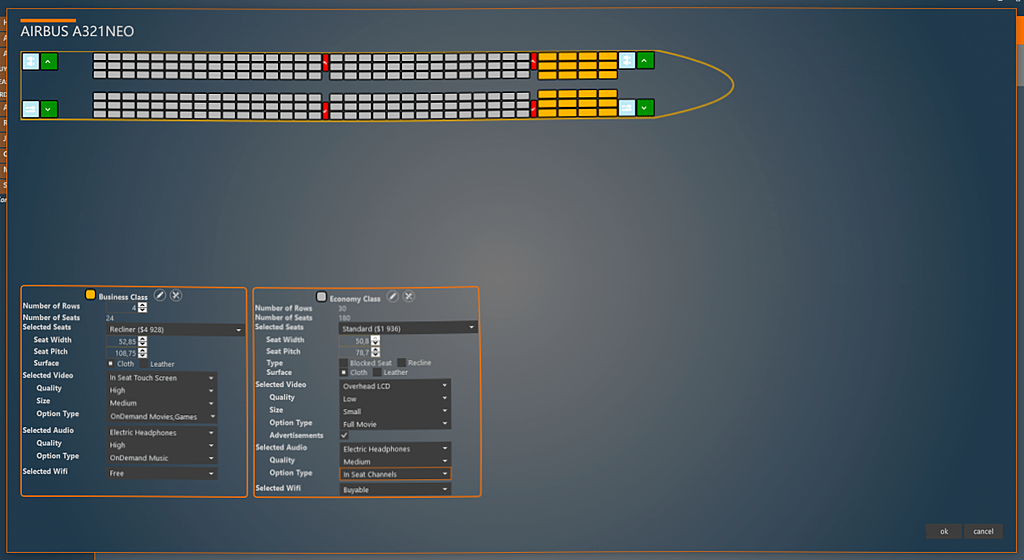Open Economy video Quality Low dropdown
The image size is (1024, 560).
pos(395,399)
